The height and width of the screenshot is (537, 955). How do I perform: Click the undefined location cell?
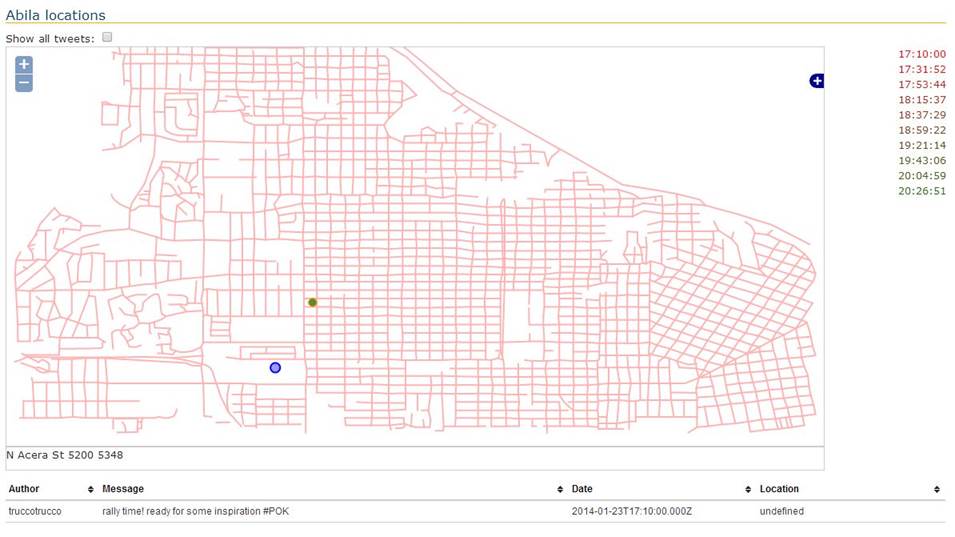[x=781, y=511]
